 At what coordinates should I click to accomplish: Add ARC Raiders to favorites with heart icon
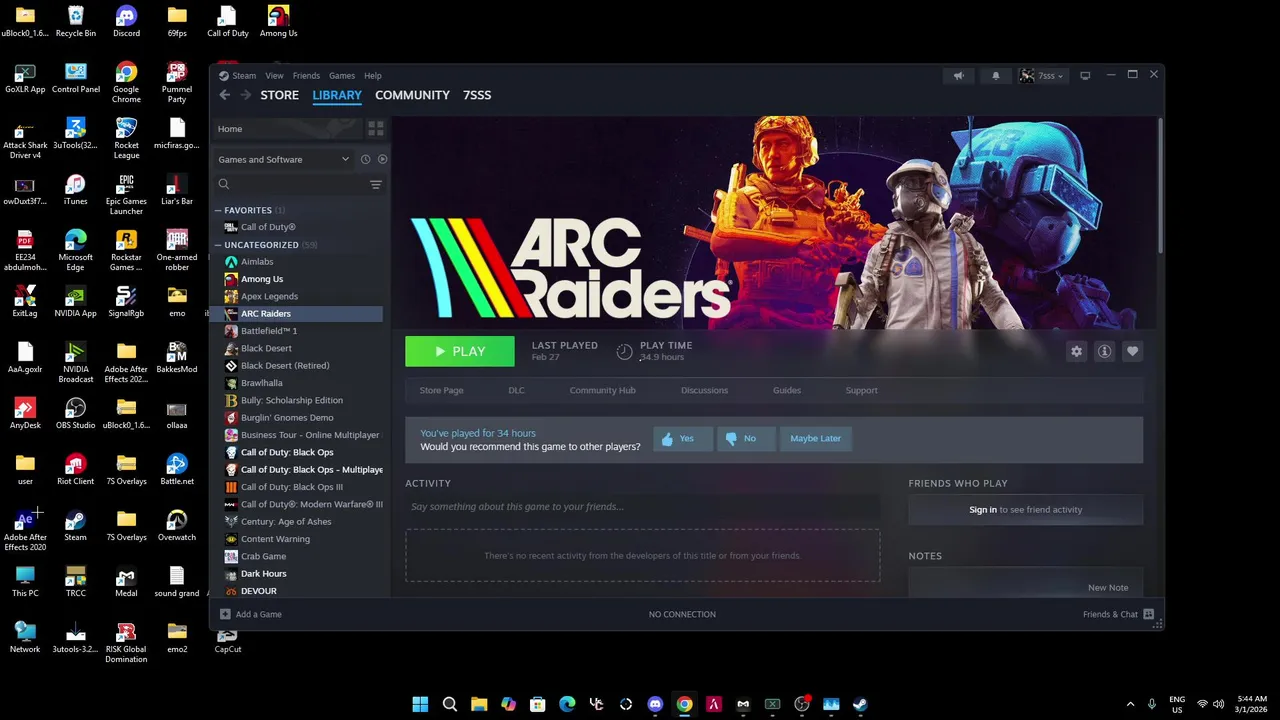1132,351
